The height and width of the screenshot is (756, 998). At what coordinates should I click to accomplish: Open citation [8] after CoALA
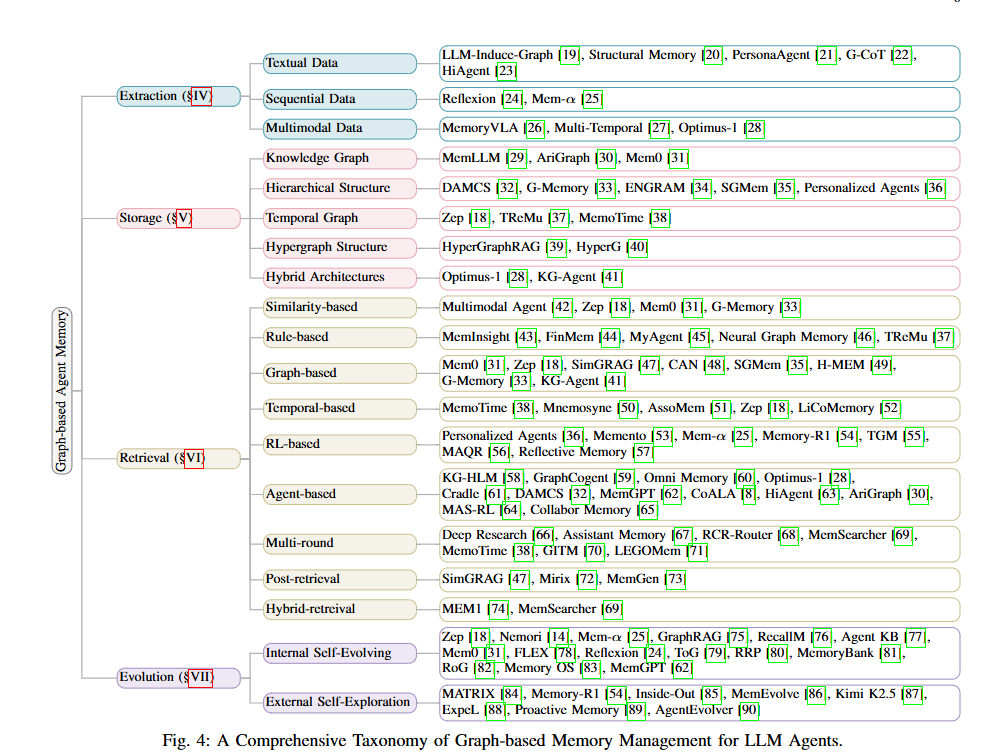coord(749,494)
